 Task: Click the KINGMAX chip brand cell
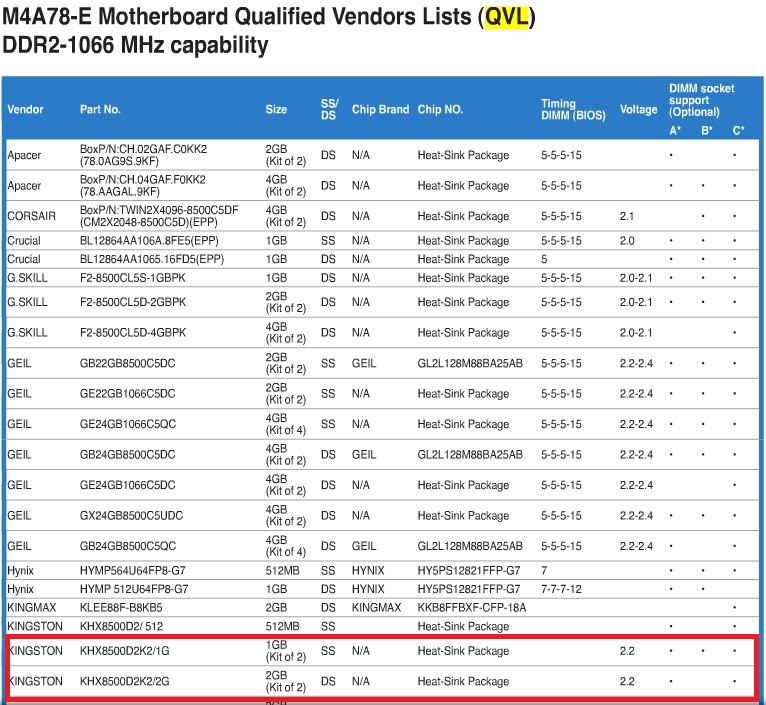[376, 608]
